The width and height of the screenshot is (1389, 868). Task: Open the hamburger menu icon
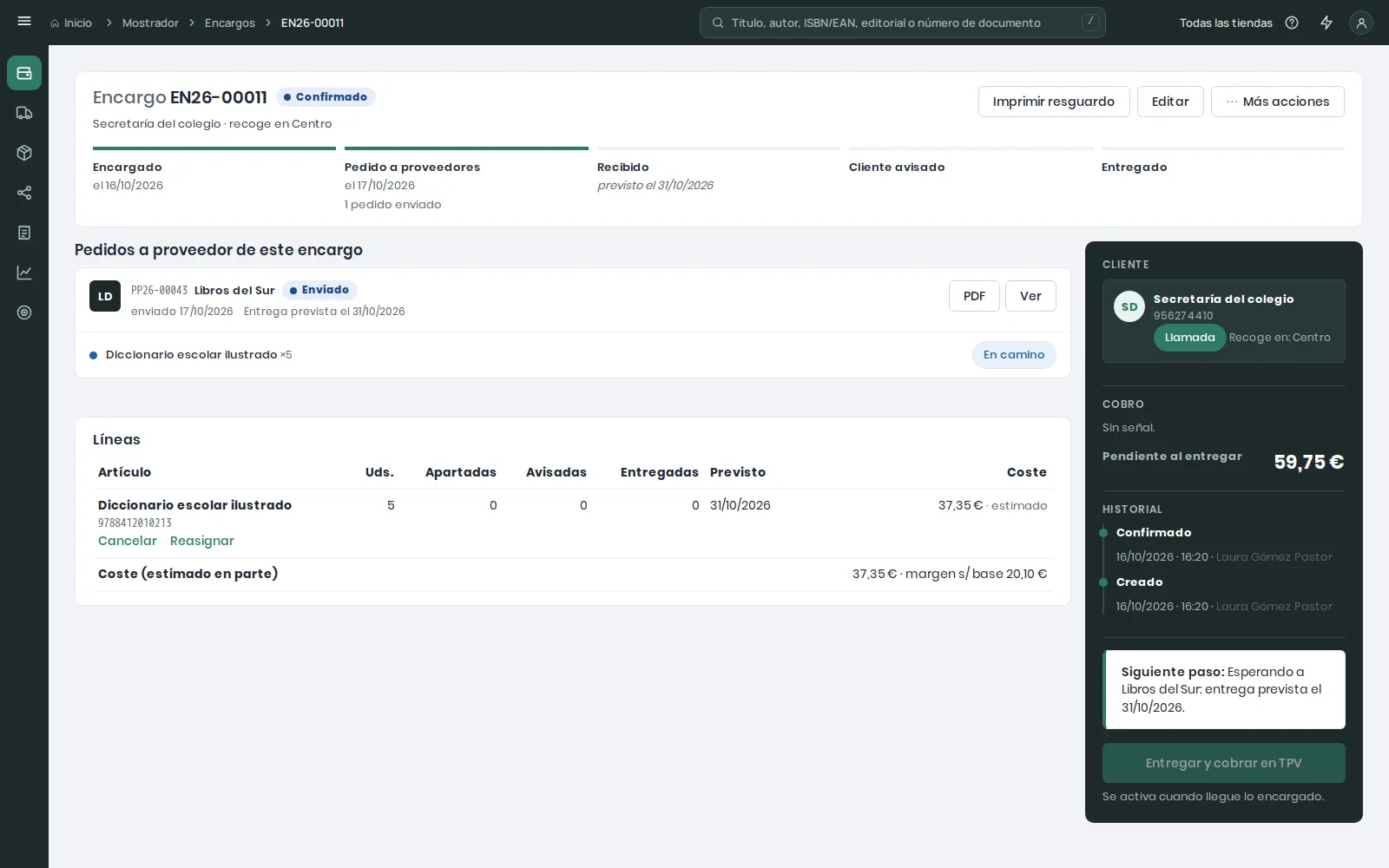(x=24, y=22)
